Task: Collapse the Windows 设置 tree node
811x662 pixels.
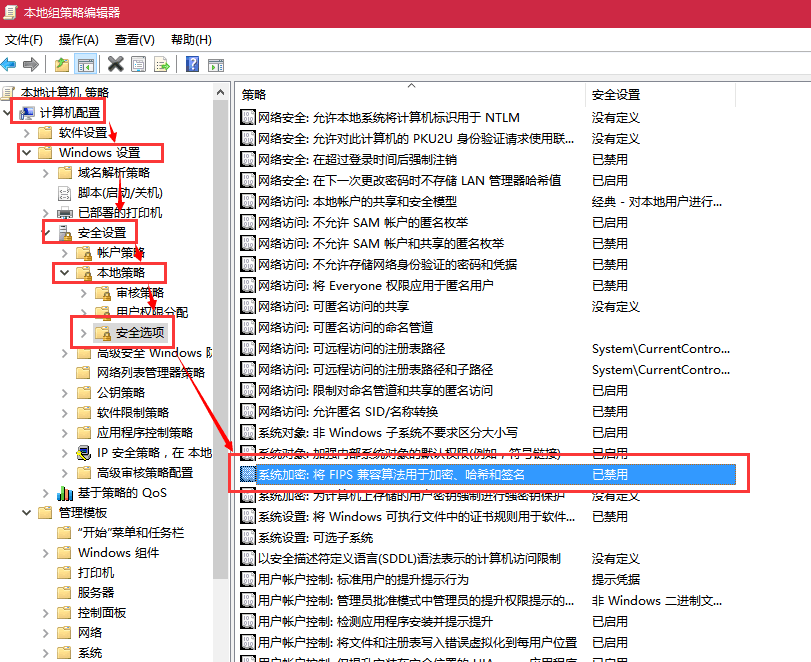Action: tap(27, 153)
